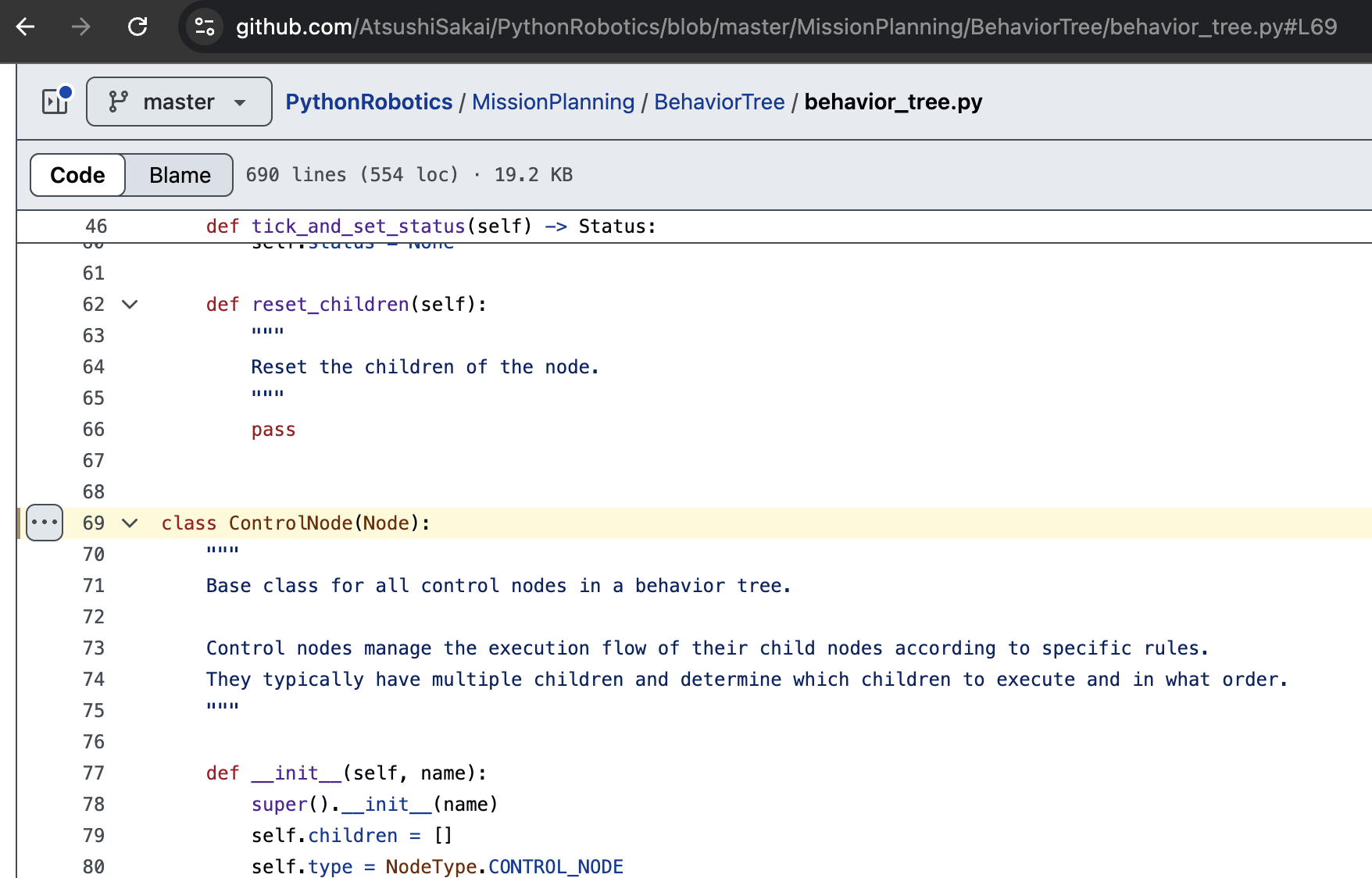Expand the file tree side panel
The height and width of the screenshot is (878, 1372).
click(x=55, y=102)
